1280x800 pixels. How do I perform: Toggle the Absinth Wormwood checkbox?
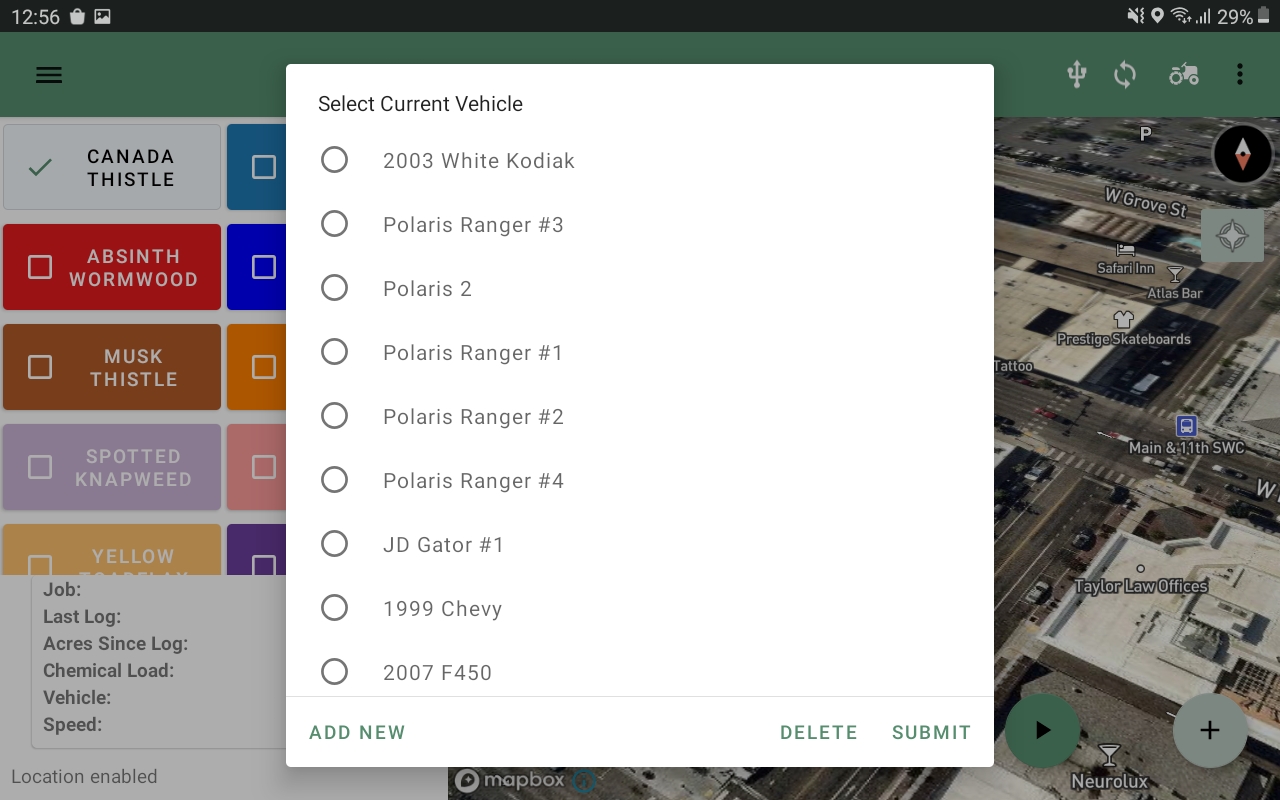tap(40, 267)
